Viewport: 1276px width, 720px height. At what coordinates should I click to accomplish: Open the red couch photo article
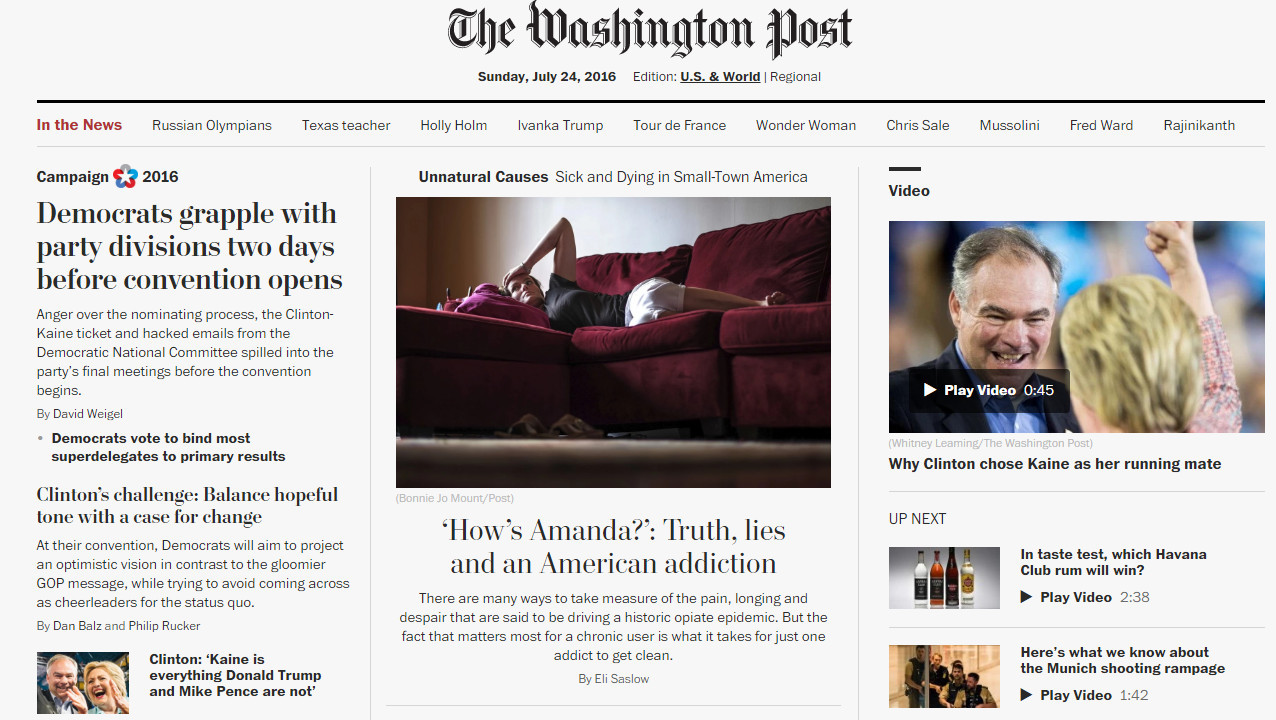[613, 342]
